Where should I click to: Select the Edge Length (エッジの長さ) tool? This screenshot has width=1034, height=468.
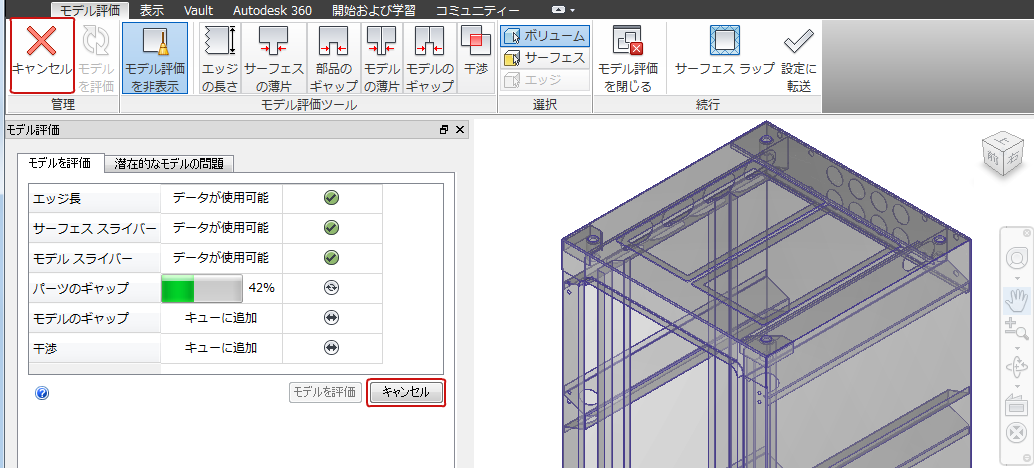[x=220, y=58]
